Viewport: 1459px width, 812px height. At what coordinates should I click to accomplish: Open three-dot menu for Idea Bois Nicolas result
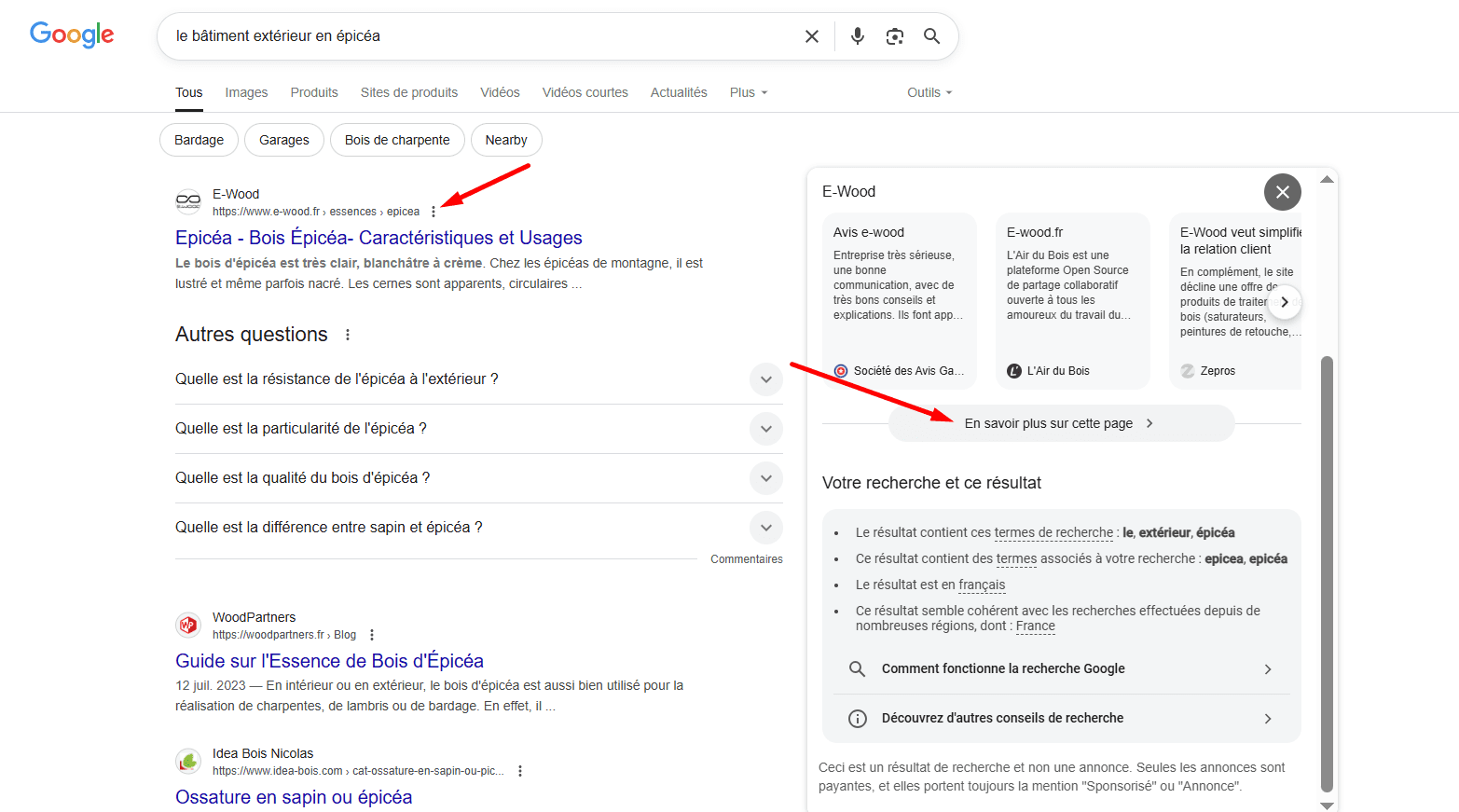point(520,771)
